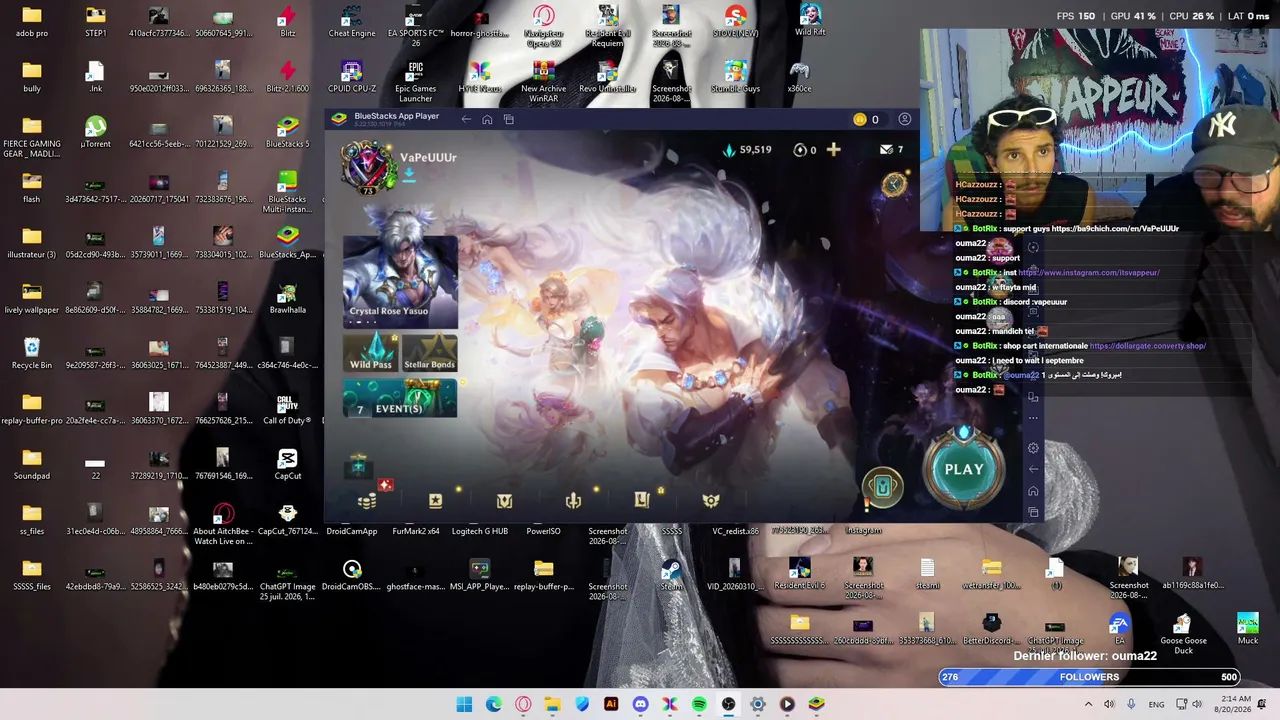The height and width of the screenshot is (720, 1280).
Task: Open the Wild Pass panel
Action: (x=371, y=352)
